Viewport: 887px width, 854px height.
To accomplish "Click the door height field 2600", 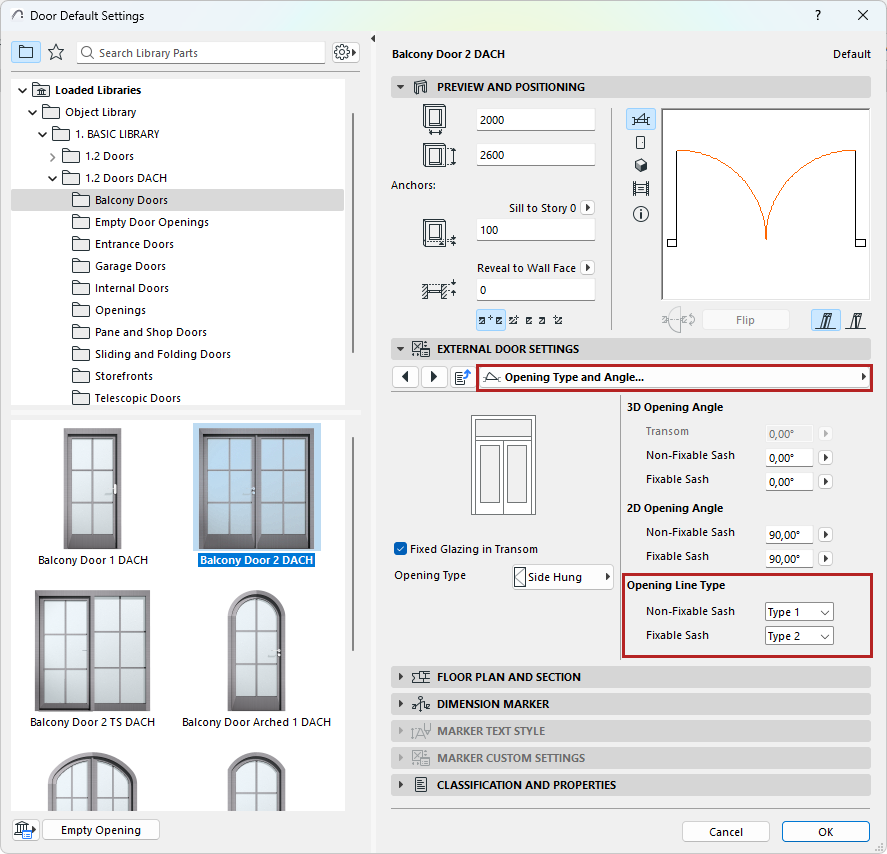I will 536,155.
